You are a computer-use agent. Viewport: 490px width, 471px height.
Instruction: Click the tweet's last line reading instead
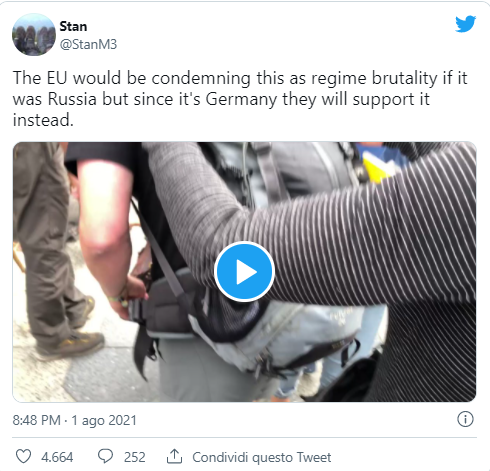[x=43, y=120]
